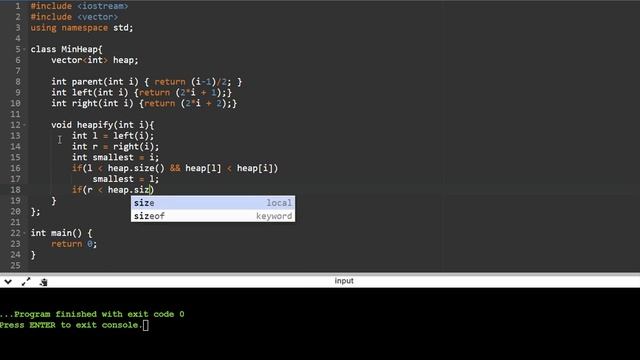640x360 pixels.
Task: Click the '#include <iostream>' line
Action: 79,6
